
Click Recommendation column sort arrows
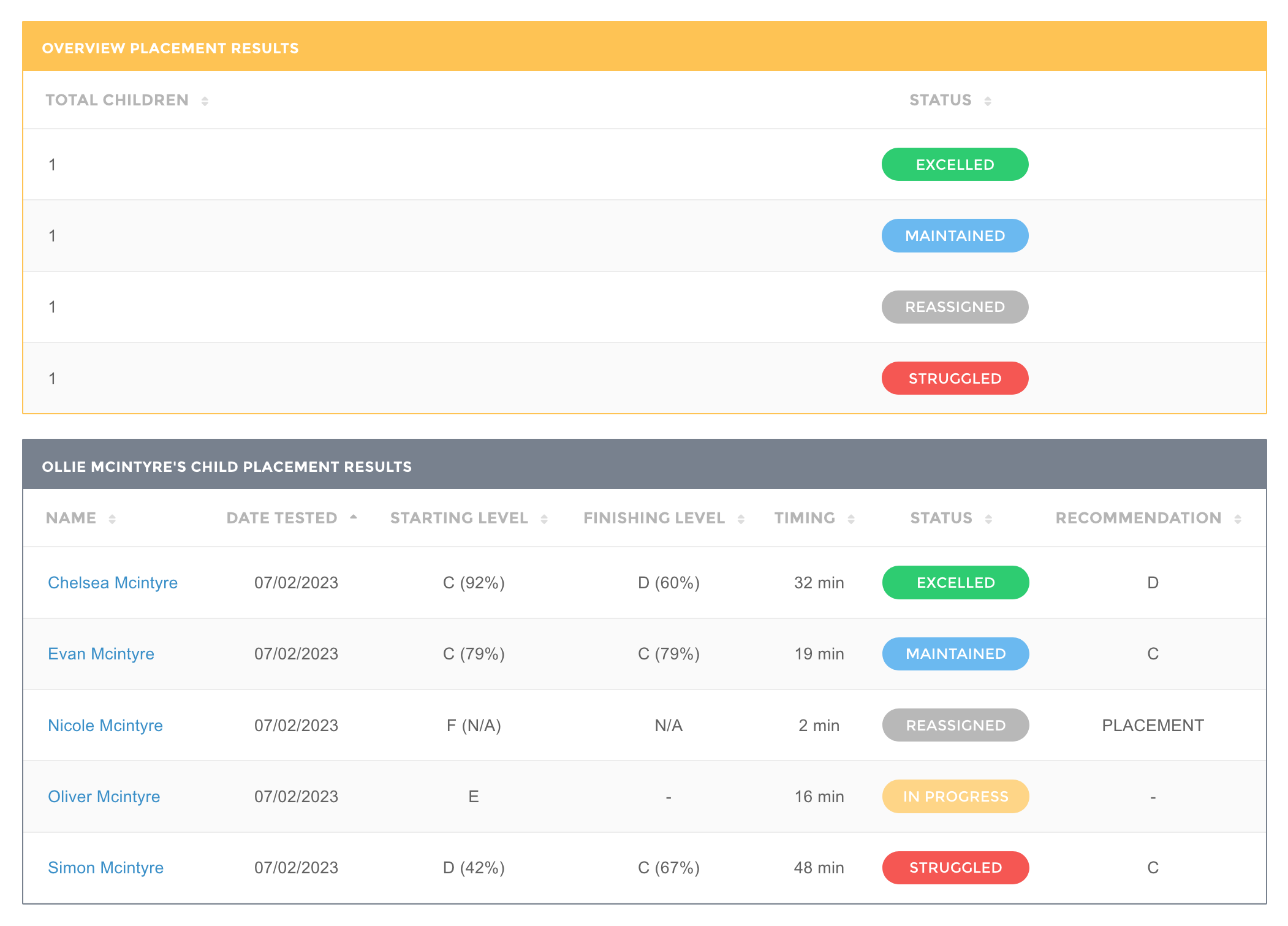(1238, 519)
